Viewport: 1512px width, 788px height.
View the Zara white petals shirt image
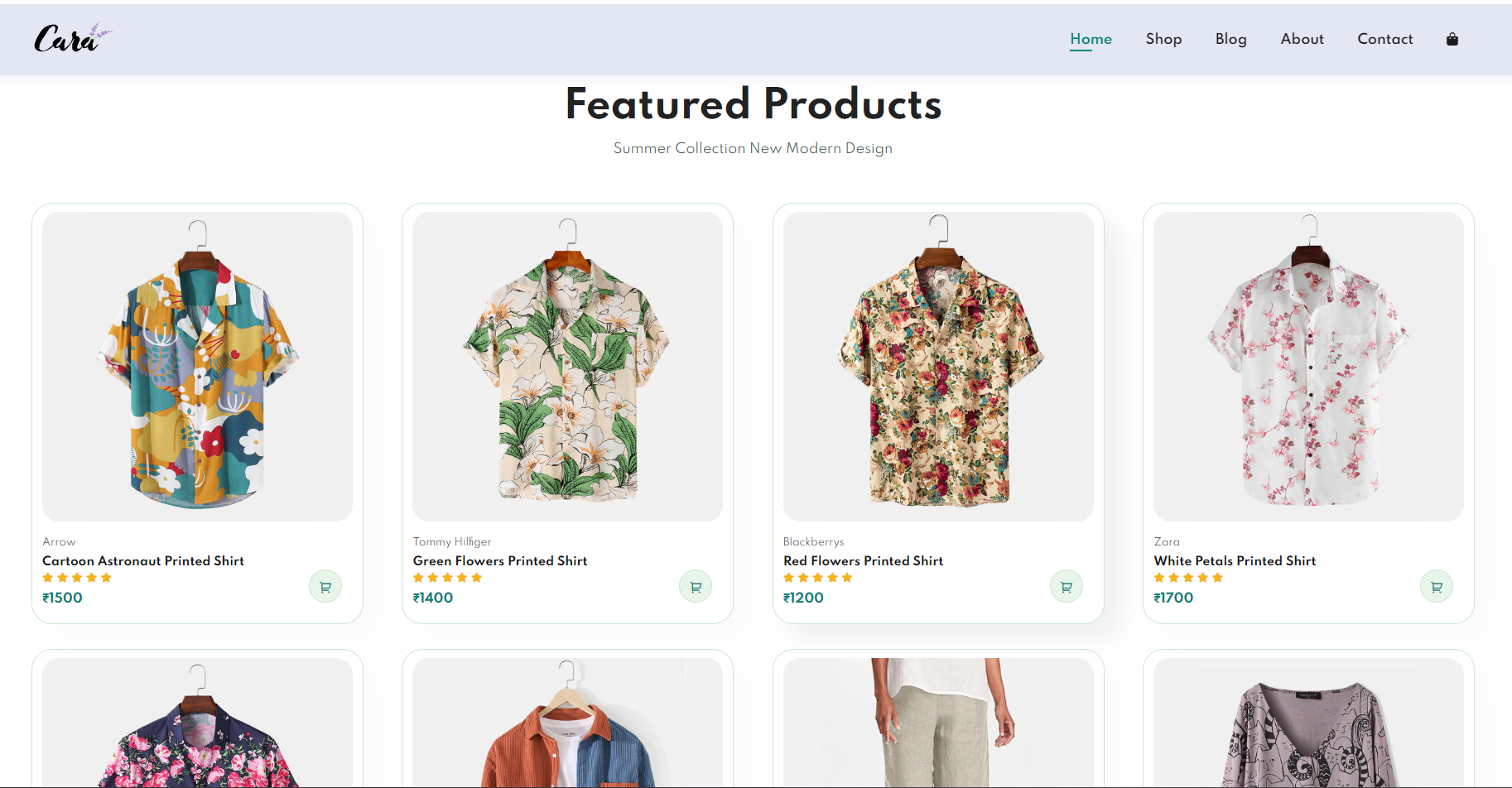[x=1308, y=366]
